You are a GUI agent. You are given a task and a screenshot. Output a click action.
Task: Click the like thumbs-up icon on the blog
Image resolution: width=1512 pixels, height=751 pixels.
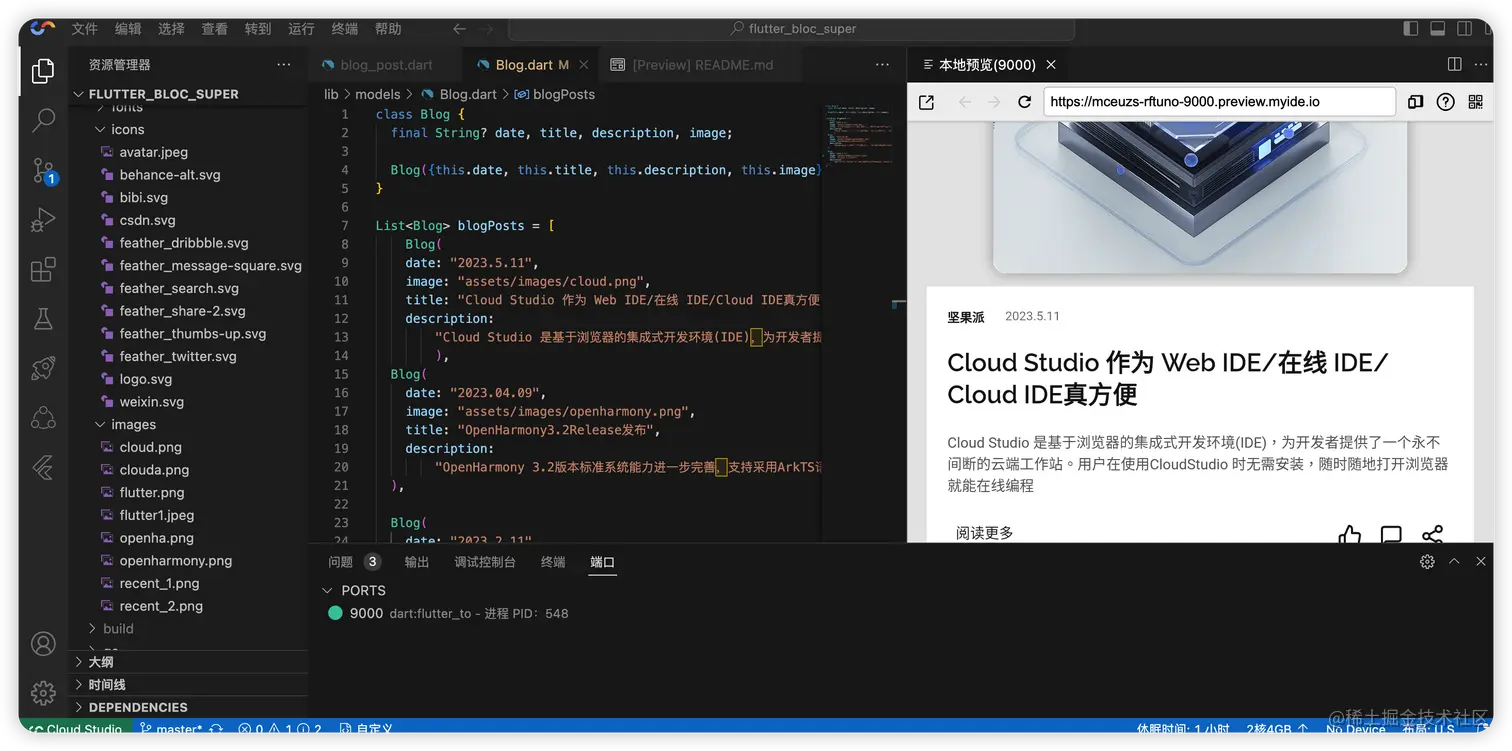[1349, 535]
